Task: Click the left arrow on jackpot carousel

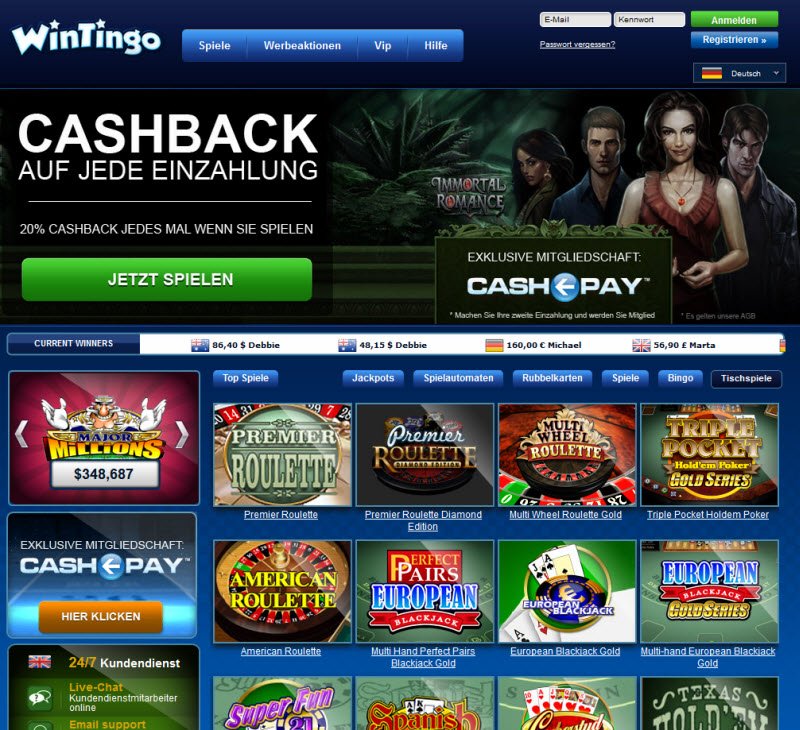Action: [x=21, y=434]
